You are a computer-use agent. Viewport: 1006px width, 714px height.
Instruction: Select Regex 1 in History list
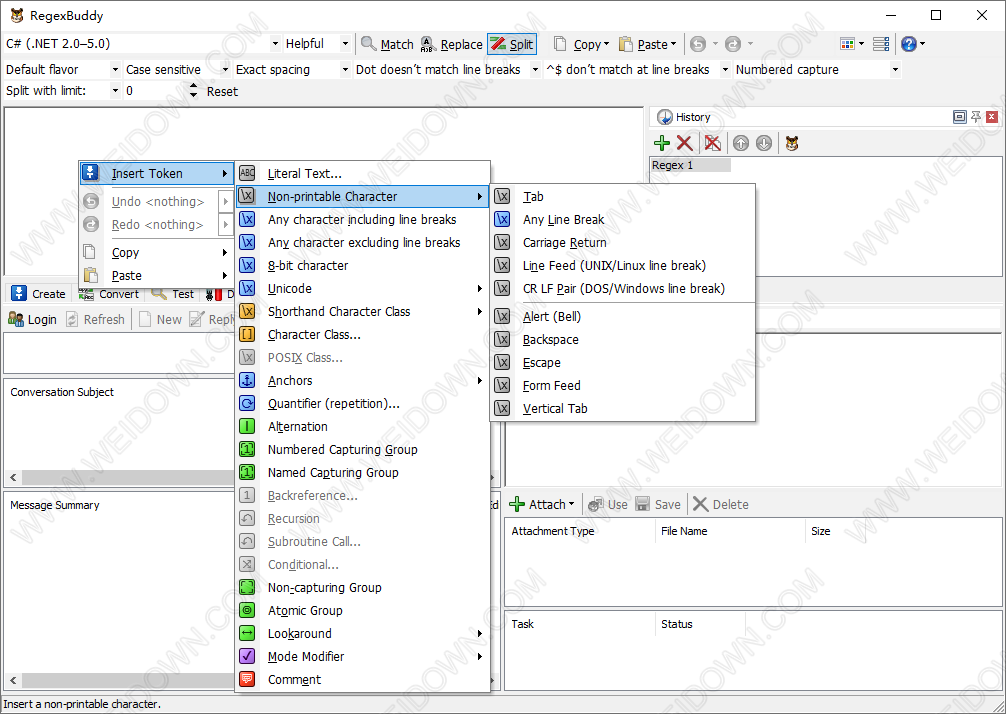(690, 165)
